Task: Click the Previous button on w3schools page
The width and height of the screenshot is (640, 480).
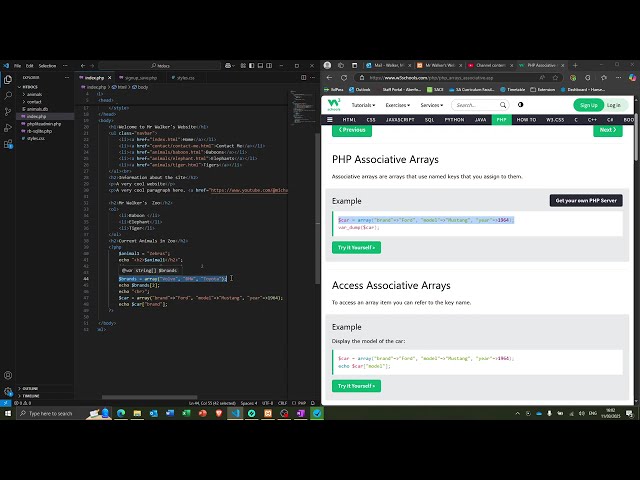Action: [x=352, y=130]
